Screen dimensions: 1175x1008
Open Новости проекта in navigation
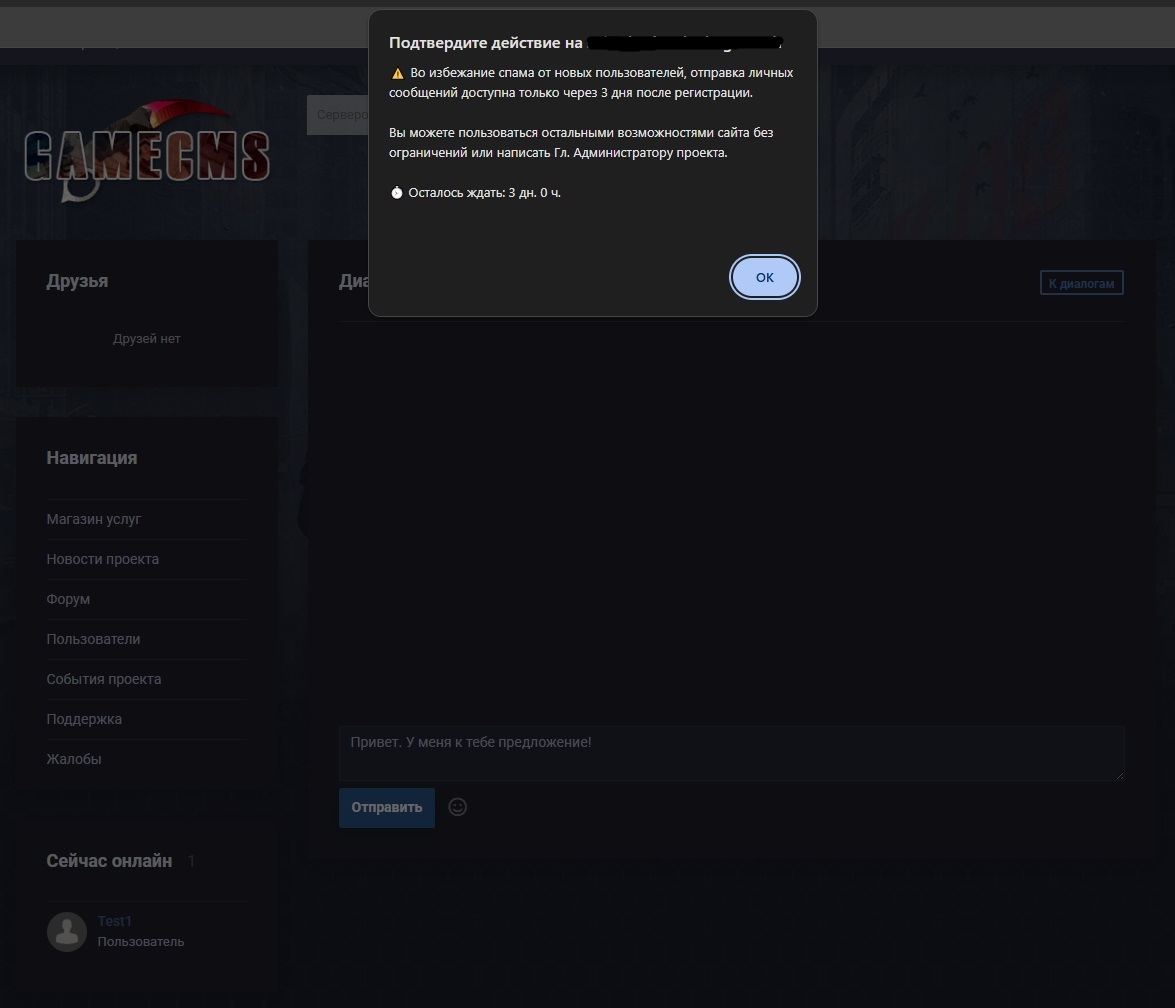pos(103,559)
